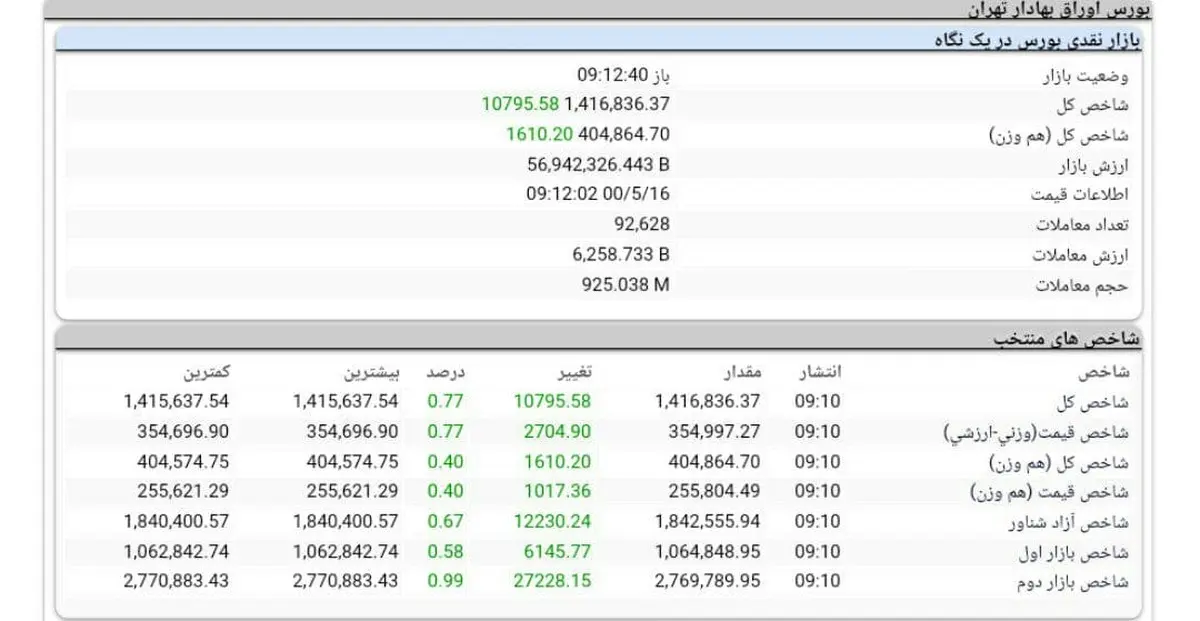
Task: Click green 10795.58 in market overview panel
Action: click(x=520, y=104)
